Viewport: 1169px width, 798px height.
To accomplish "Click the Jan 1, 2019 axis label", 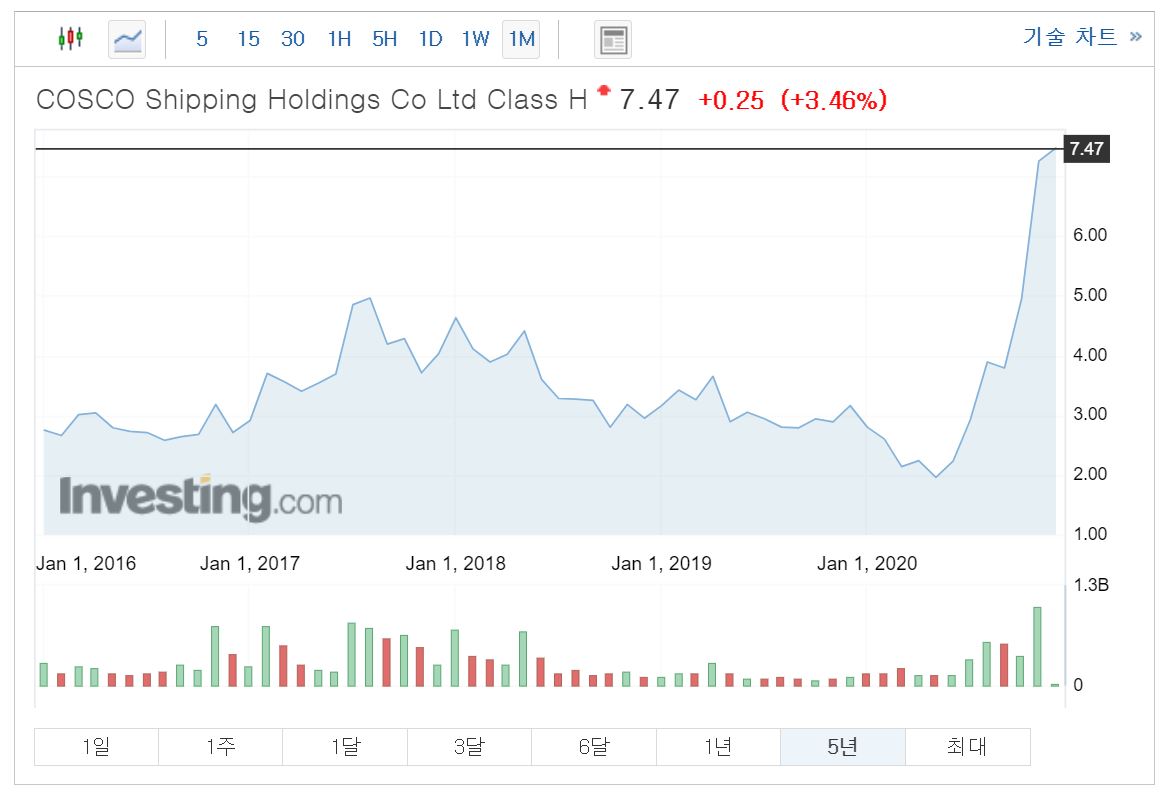I will point(661,563).
